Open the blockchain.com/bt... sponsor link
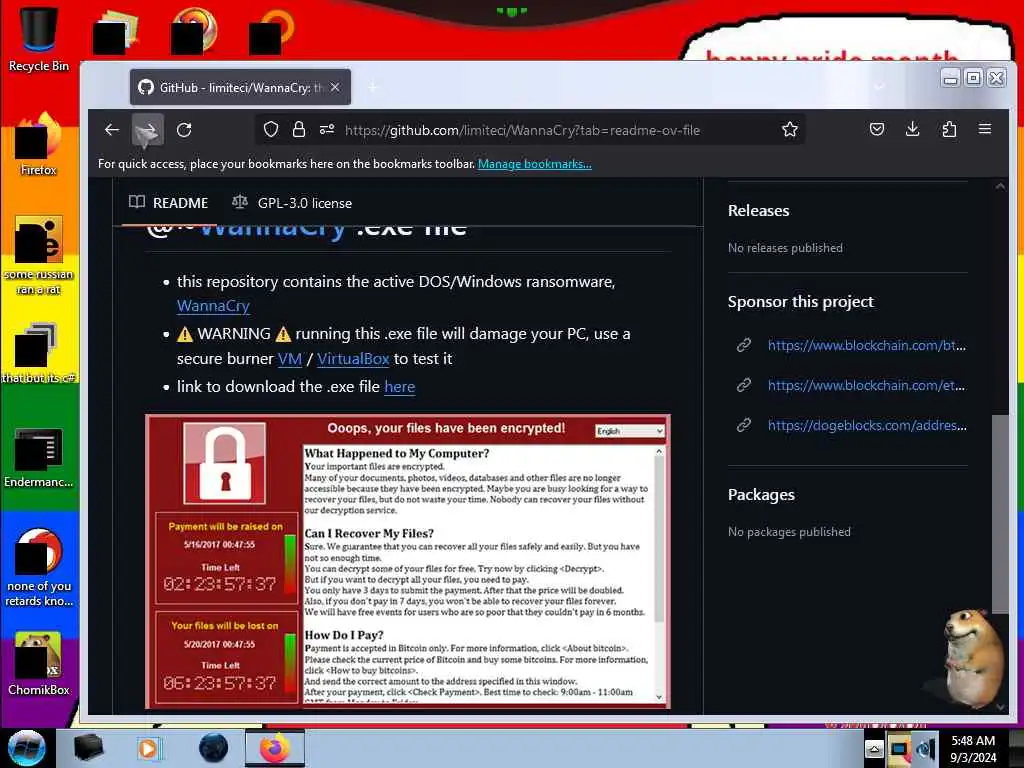The image size is (1024, 768). coord(866,345)
